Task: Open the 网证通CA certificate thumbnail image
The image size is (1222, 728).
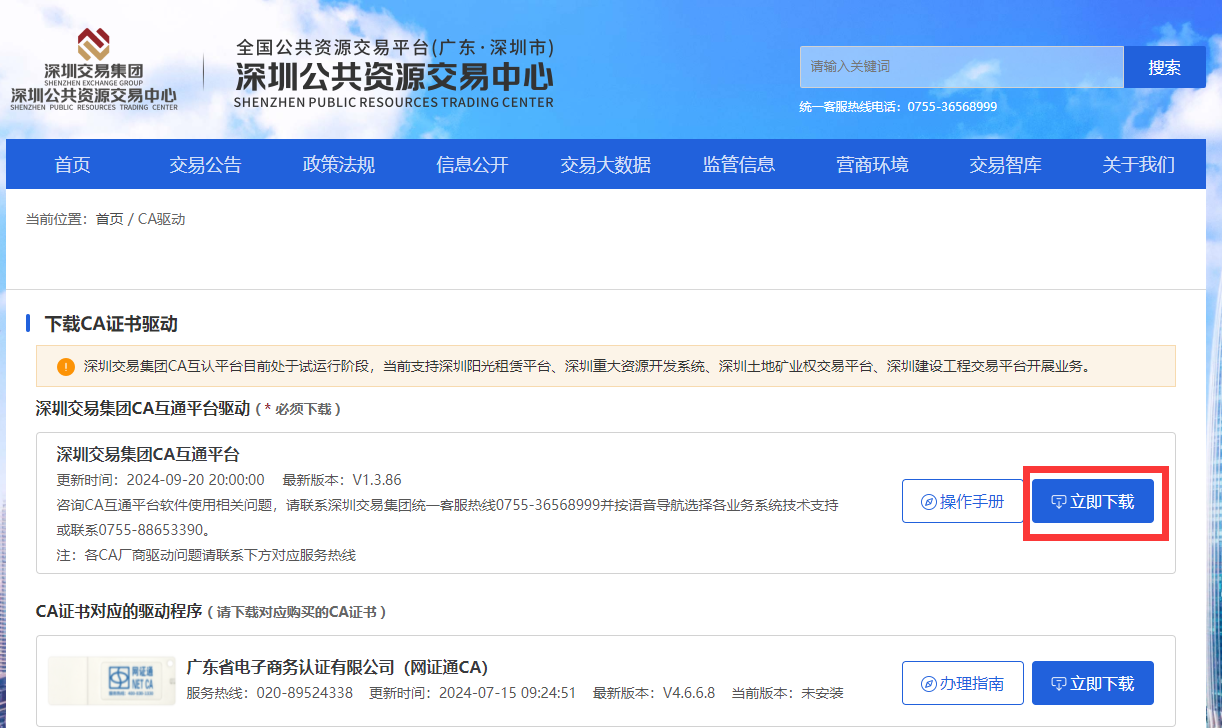Action: click(x=111, y=681)
